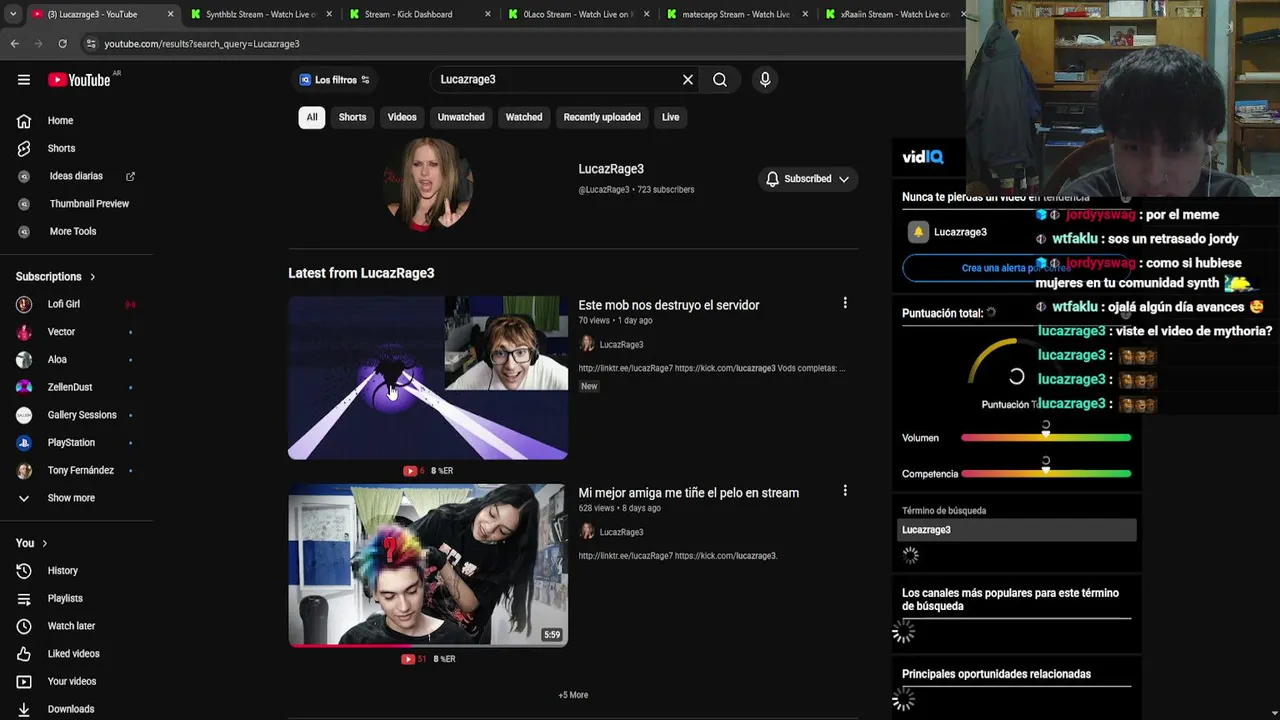Expand results with +5 More
Viewport: 1280px width, 720px height.
(573, 695)
